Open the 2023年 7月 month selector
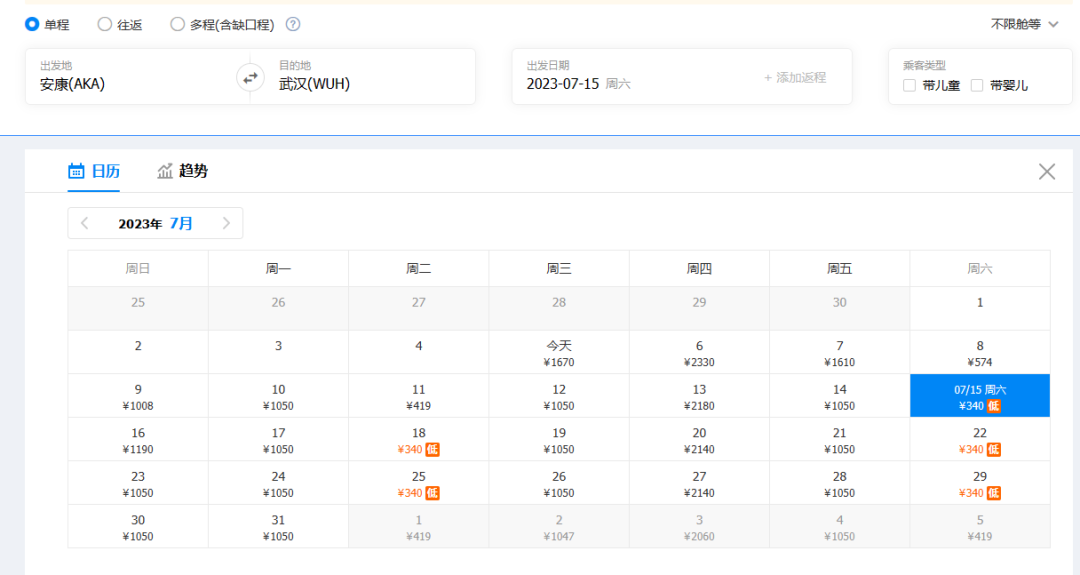 pos(156,223)
